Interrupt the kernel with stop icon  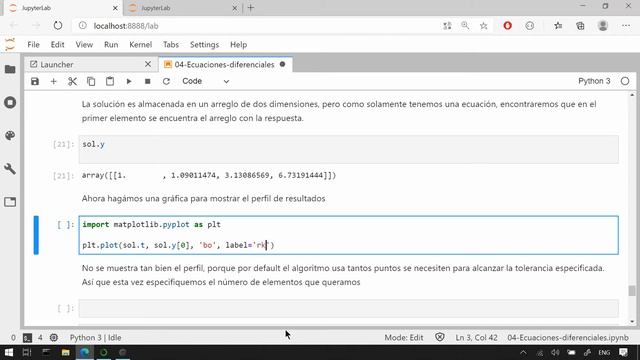[x=147, y=81]
